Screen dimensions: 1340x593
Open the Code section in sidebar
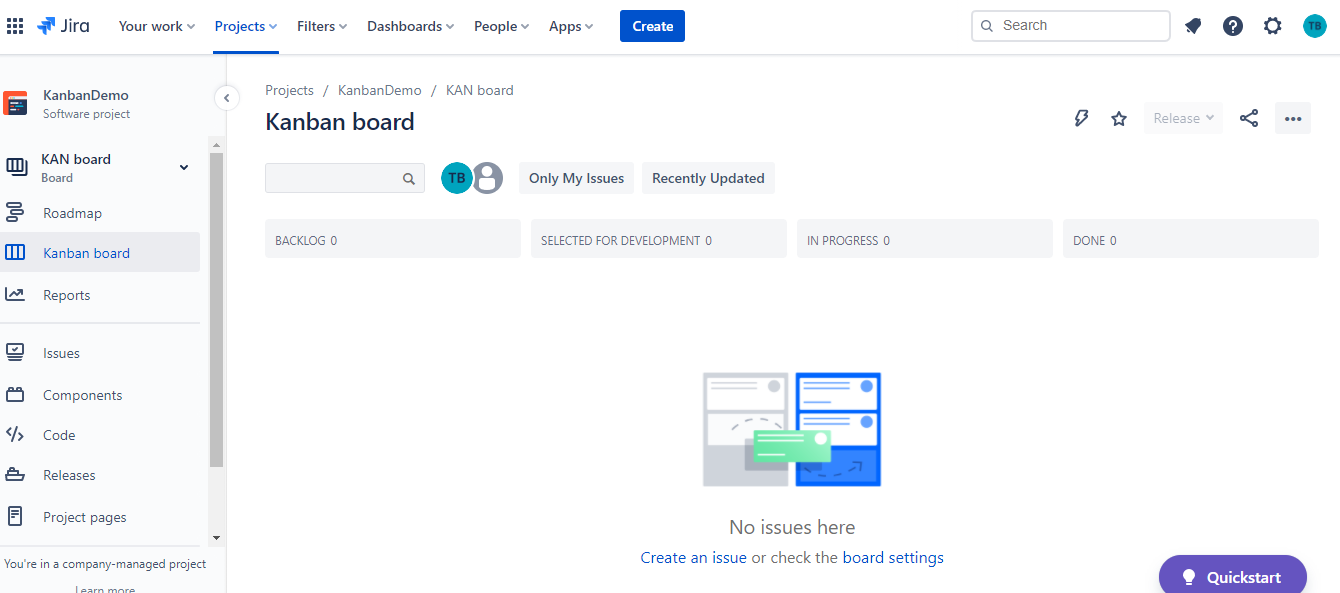(57, 434)
